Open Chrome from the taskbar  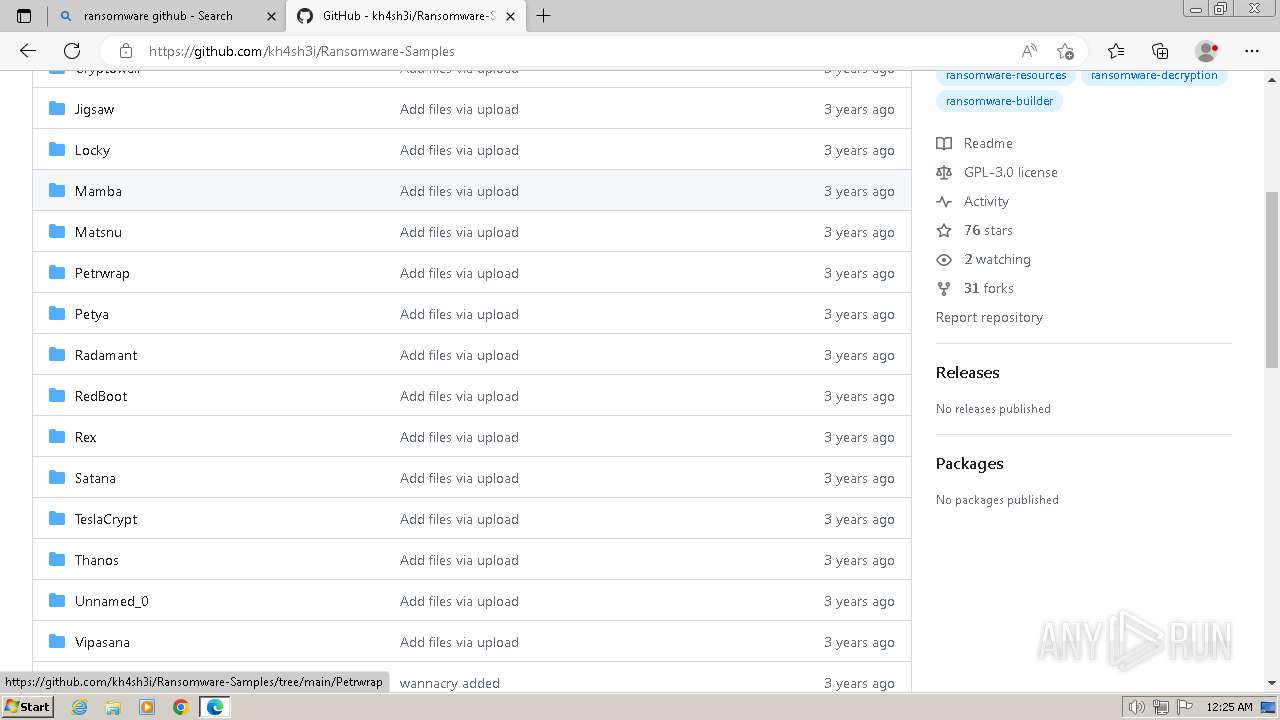tap(180, 707)
